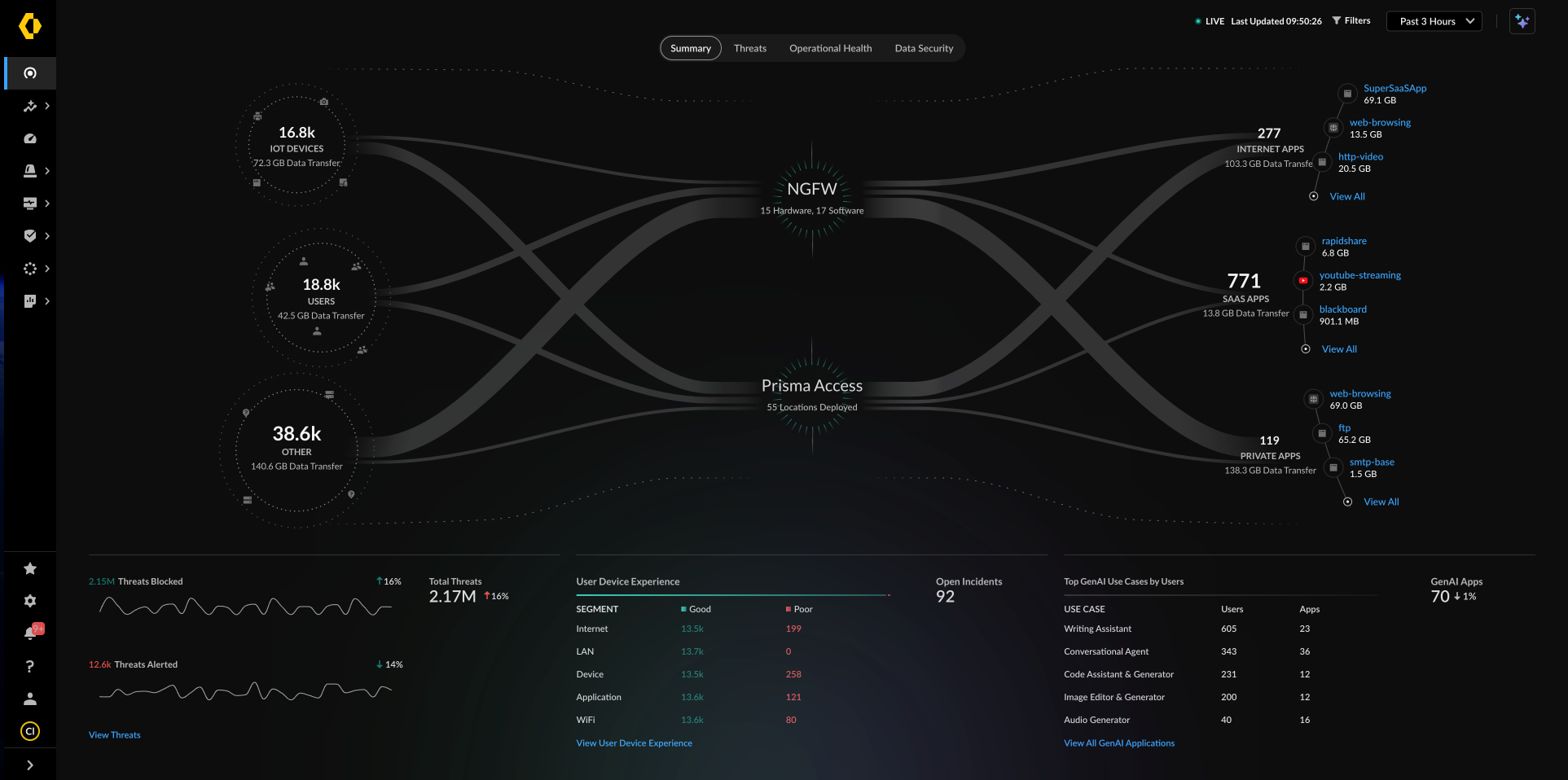This screenshot has height=780, width=1568.
Task: Switch to the Data Security tab
Action: tap(924, 48)
